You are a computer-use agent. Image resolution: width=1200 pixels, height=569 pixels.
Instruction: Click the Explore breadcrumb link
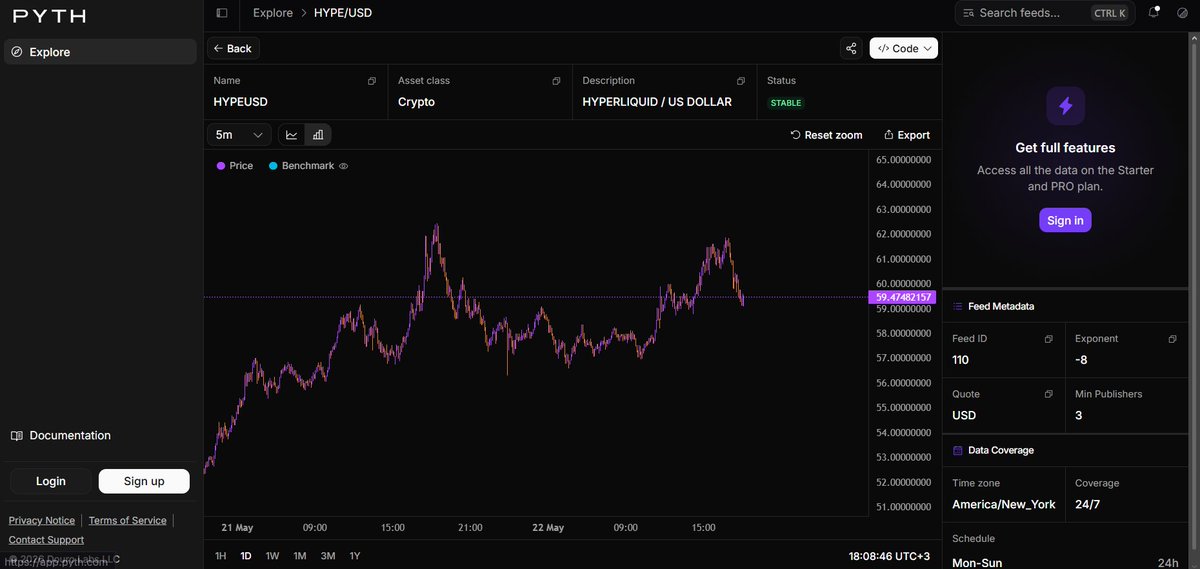pos(273,13)
